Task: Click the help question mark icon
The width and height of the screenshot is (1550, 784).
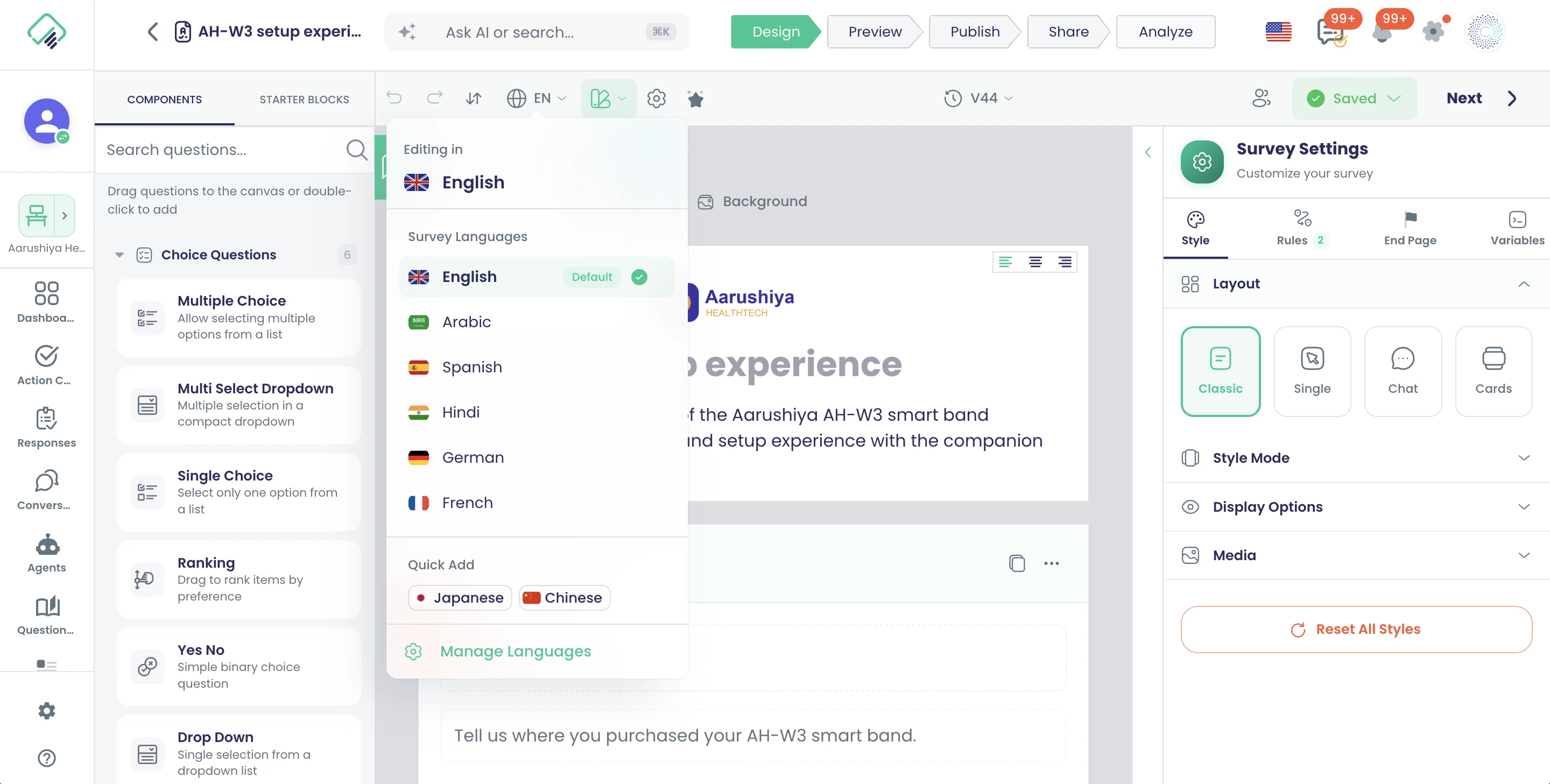Action: 46,758
